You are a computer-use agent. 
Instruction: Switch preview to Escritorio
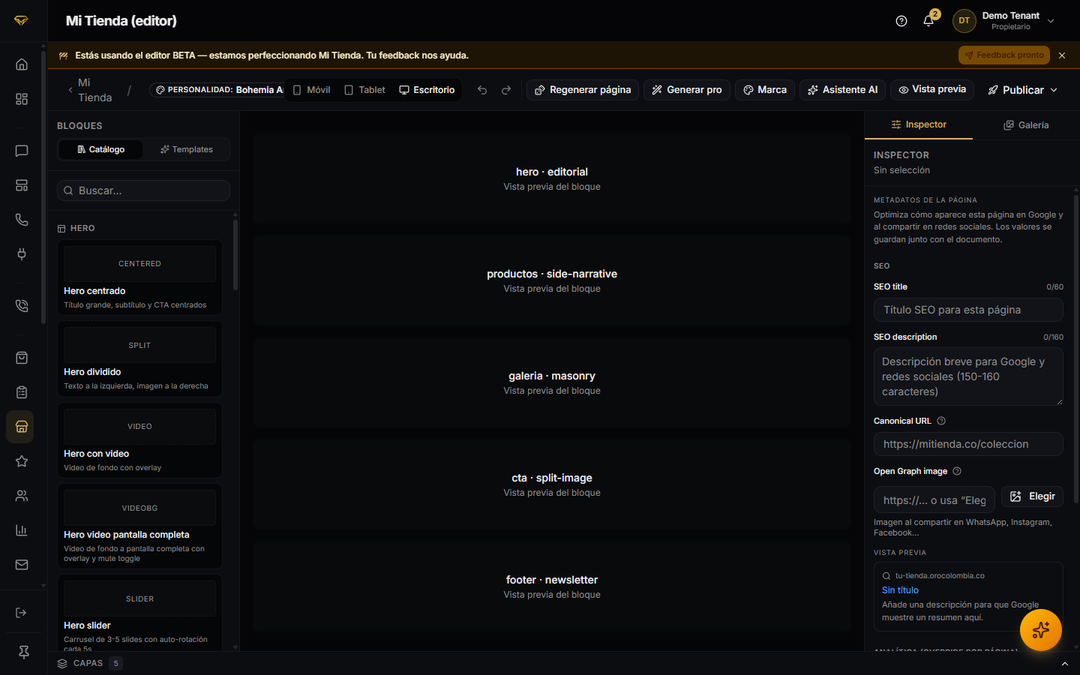tap(427, 90)
